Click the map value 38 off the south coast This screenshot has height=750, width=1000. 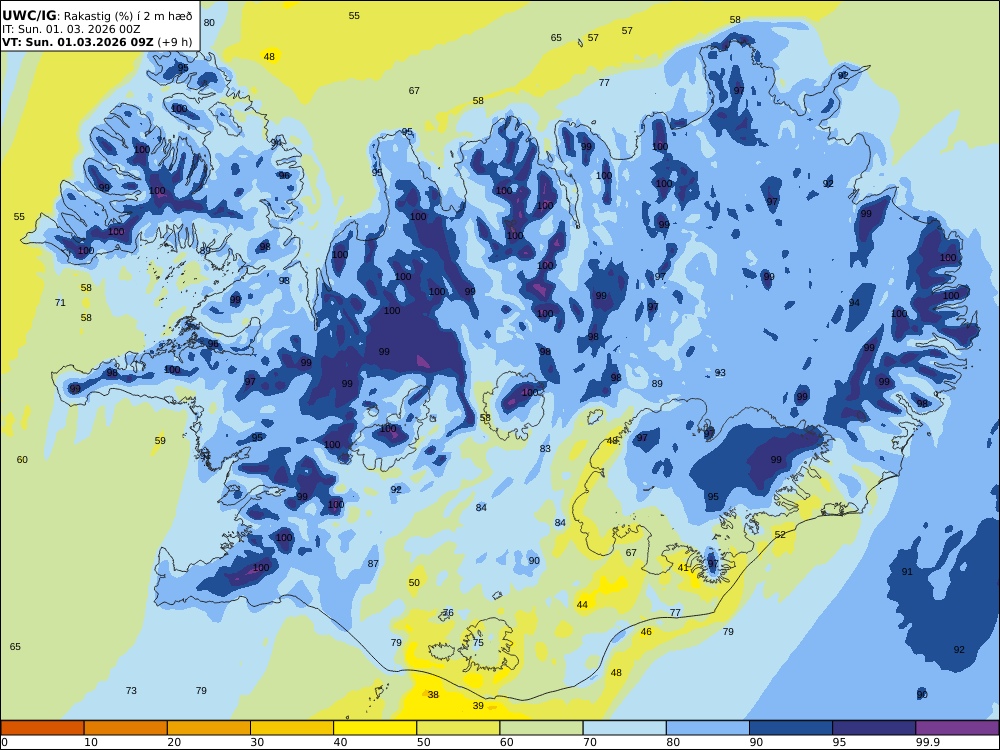point(433,695)
